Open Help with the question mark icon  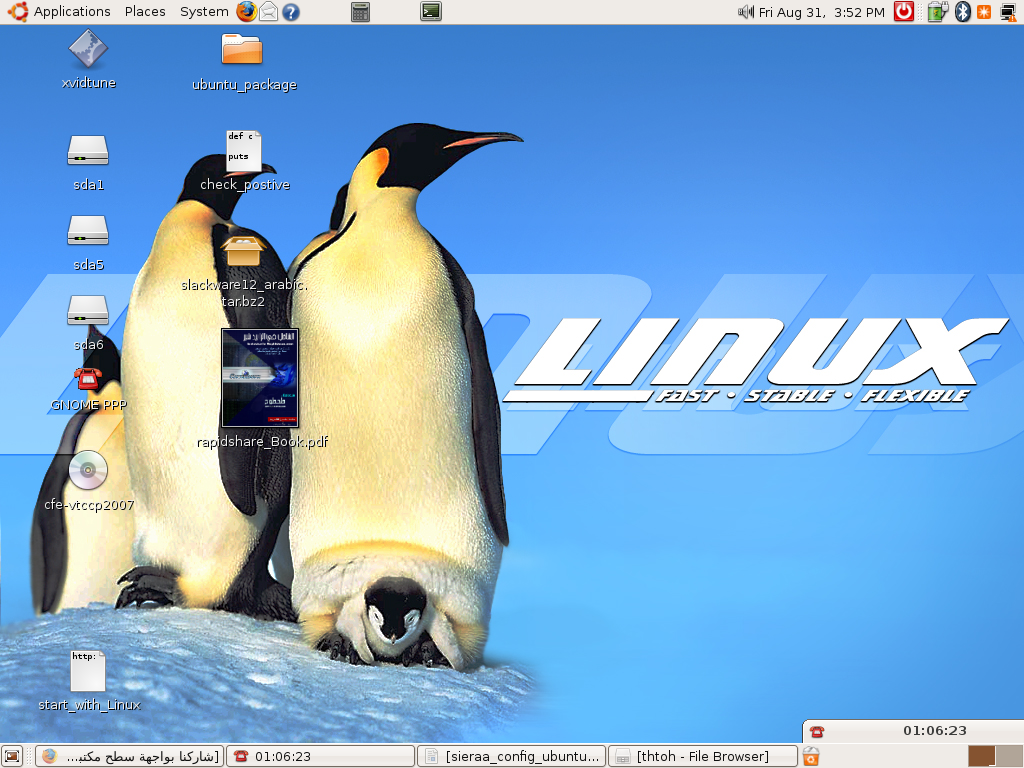(291, 12)
